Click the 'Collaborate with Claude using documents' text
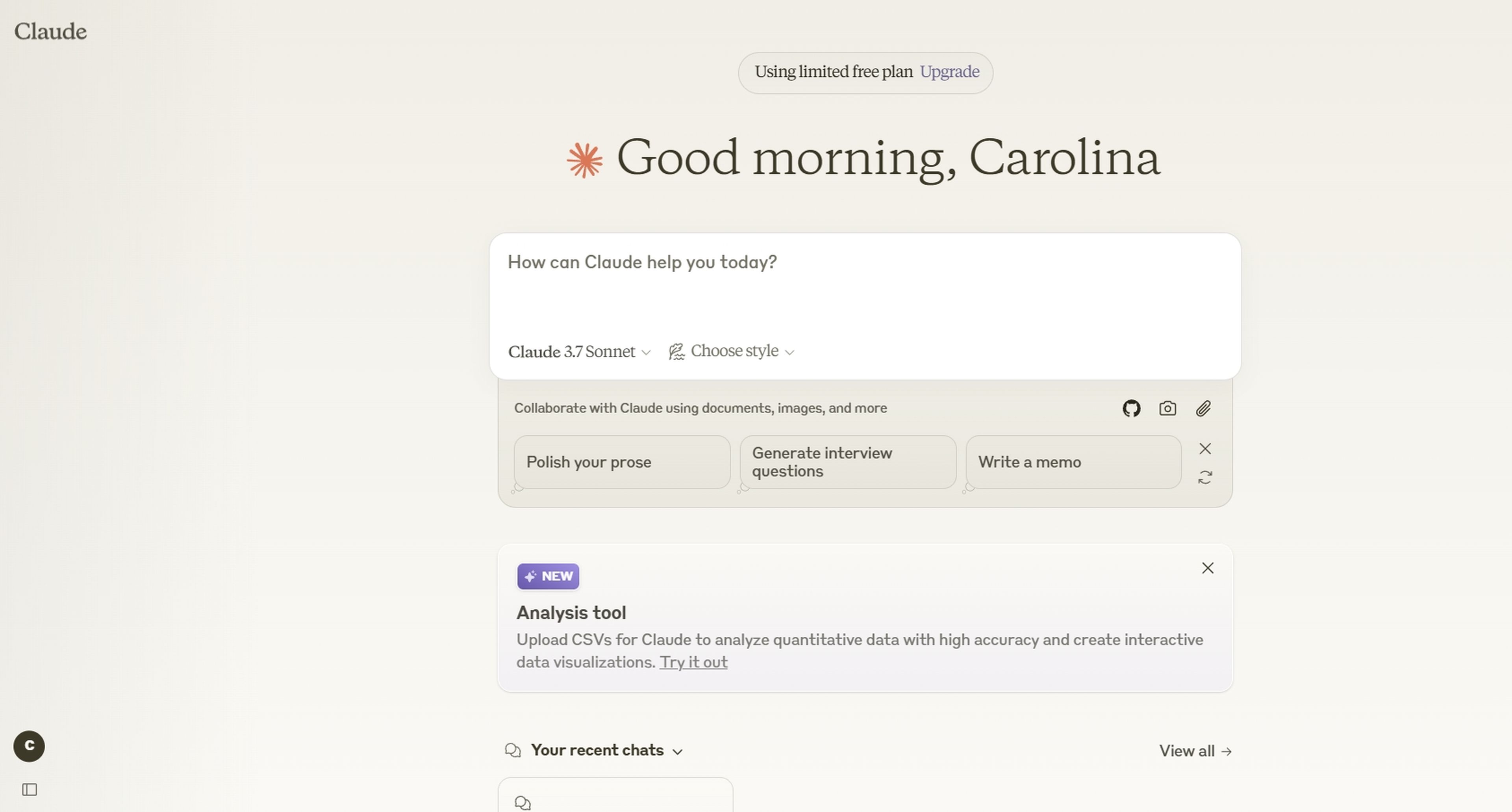Image resolution: width=1512 pixels, height=812 pixels. 700,409
